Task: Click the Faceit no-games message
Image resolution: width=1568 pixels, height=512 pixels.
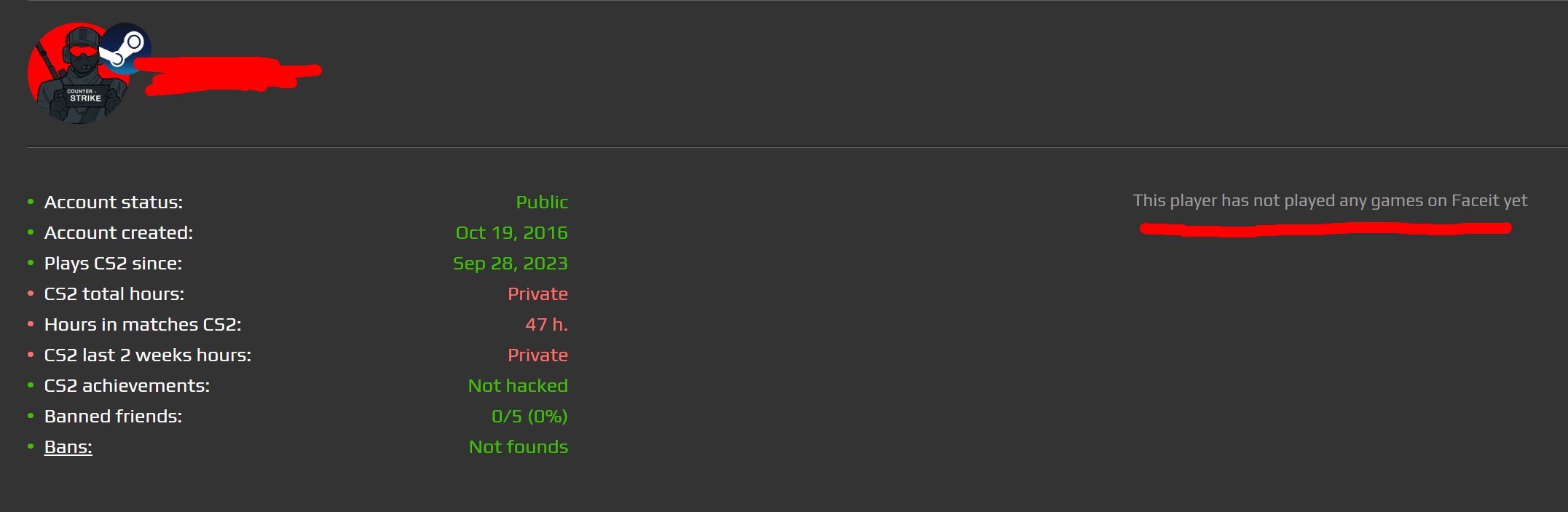Action: (x=1329, y=200)
